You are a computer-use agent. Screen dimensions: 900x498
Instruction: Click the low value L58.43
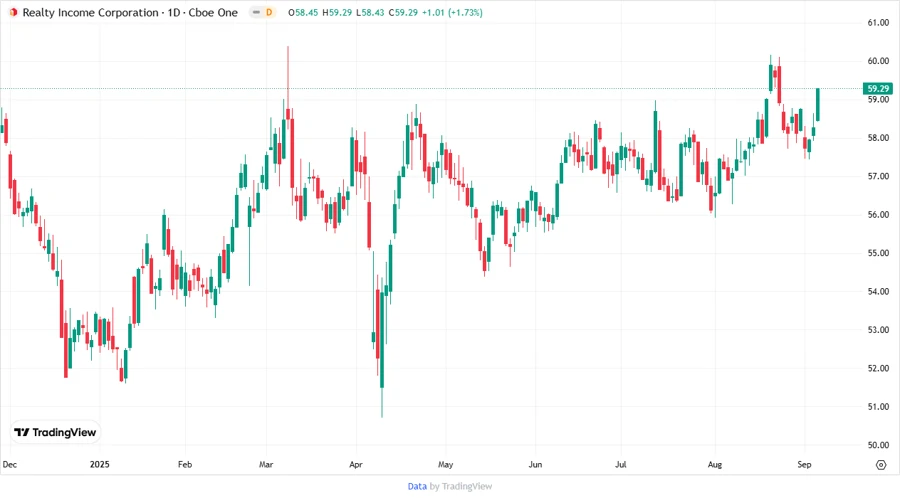pyautogui.click(x=370, y=13)
